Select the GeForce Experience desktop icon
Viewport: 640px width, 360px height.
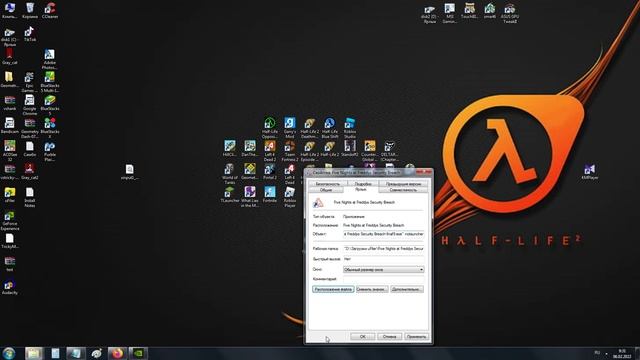point(9,221)
